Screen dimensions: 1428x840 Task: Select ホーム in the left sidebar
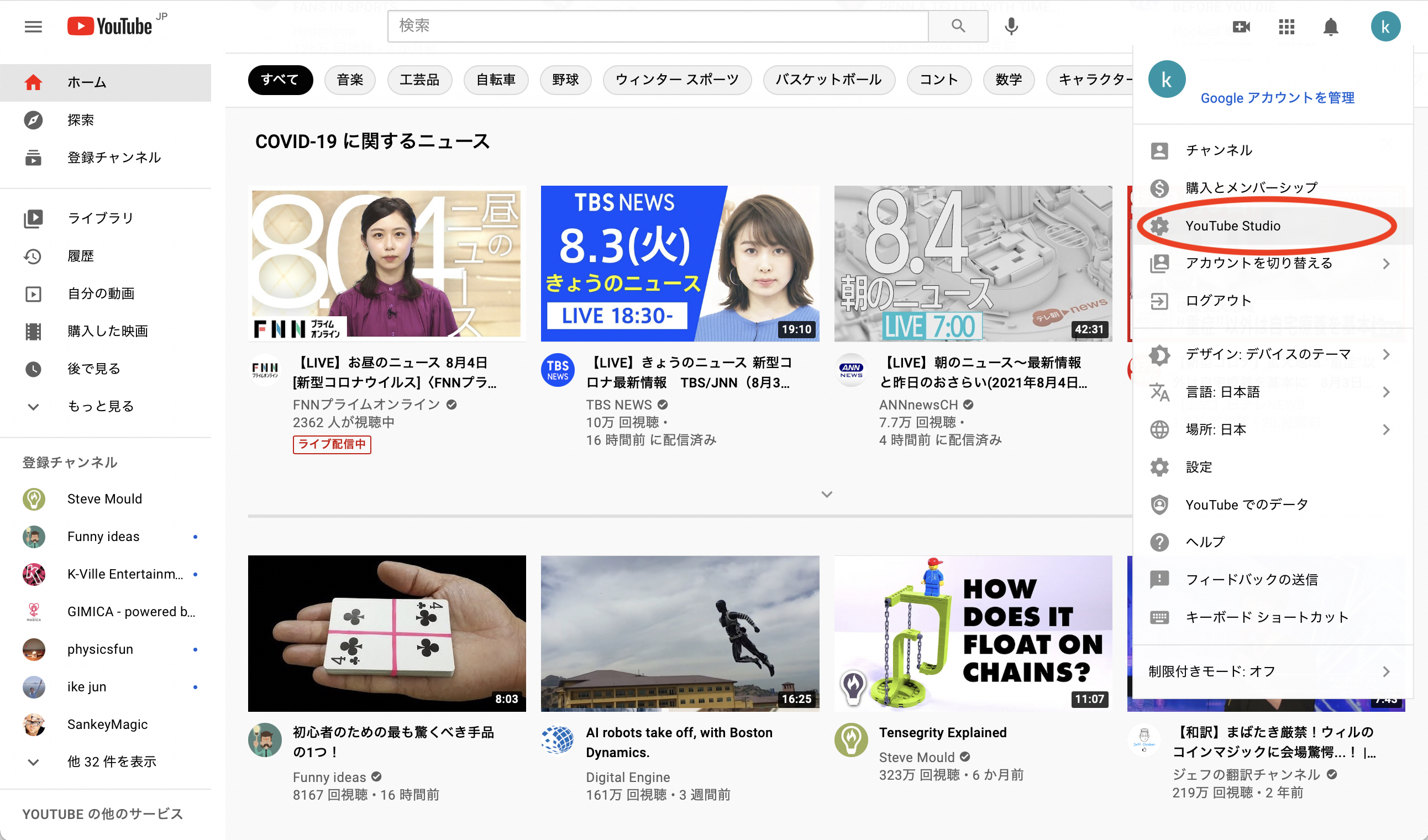[86, 82]
